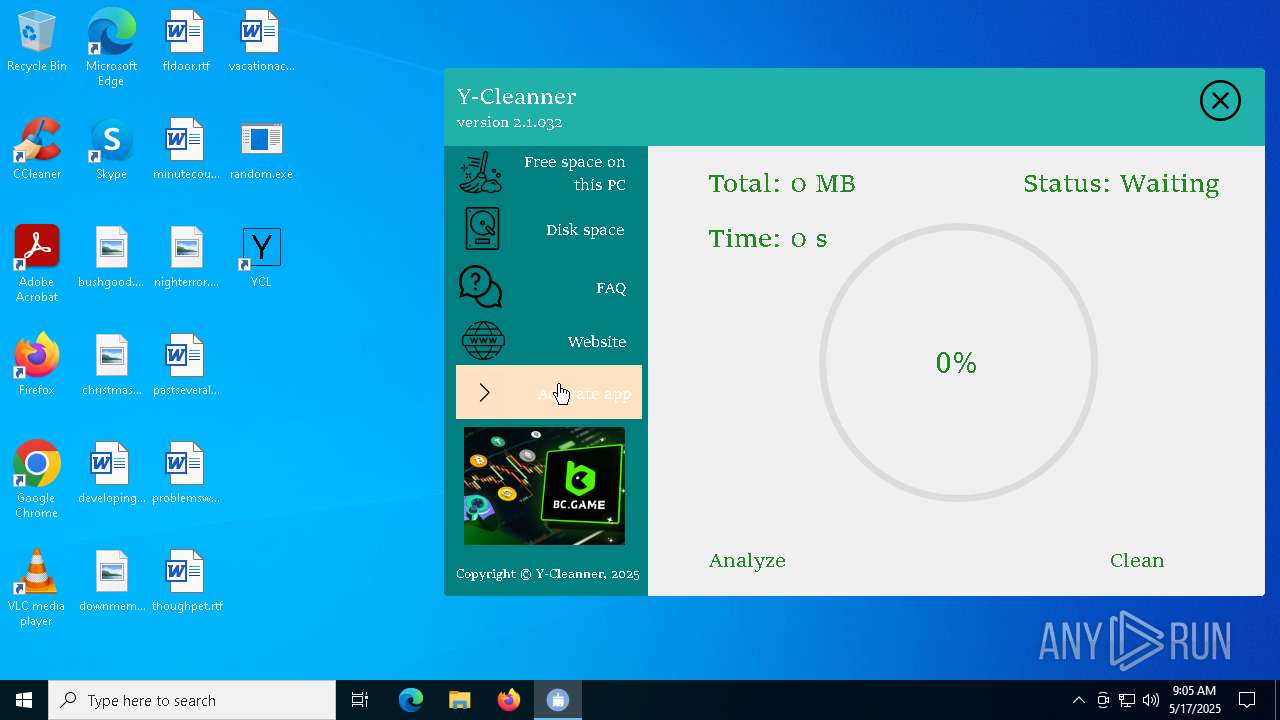Click the Status: Waiting text

[1121, 184]
